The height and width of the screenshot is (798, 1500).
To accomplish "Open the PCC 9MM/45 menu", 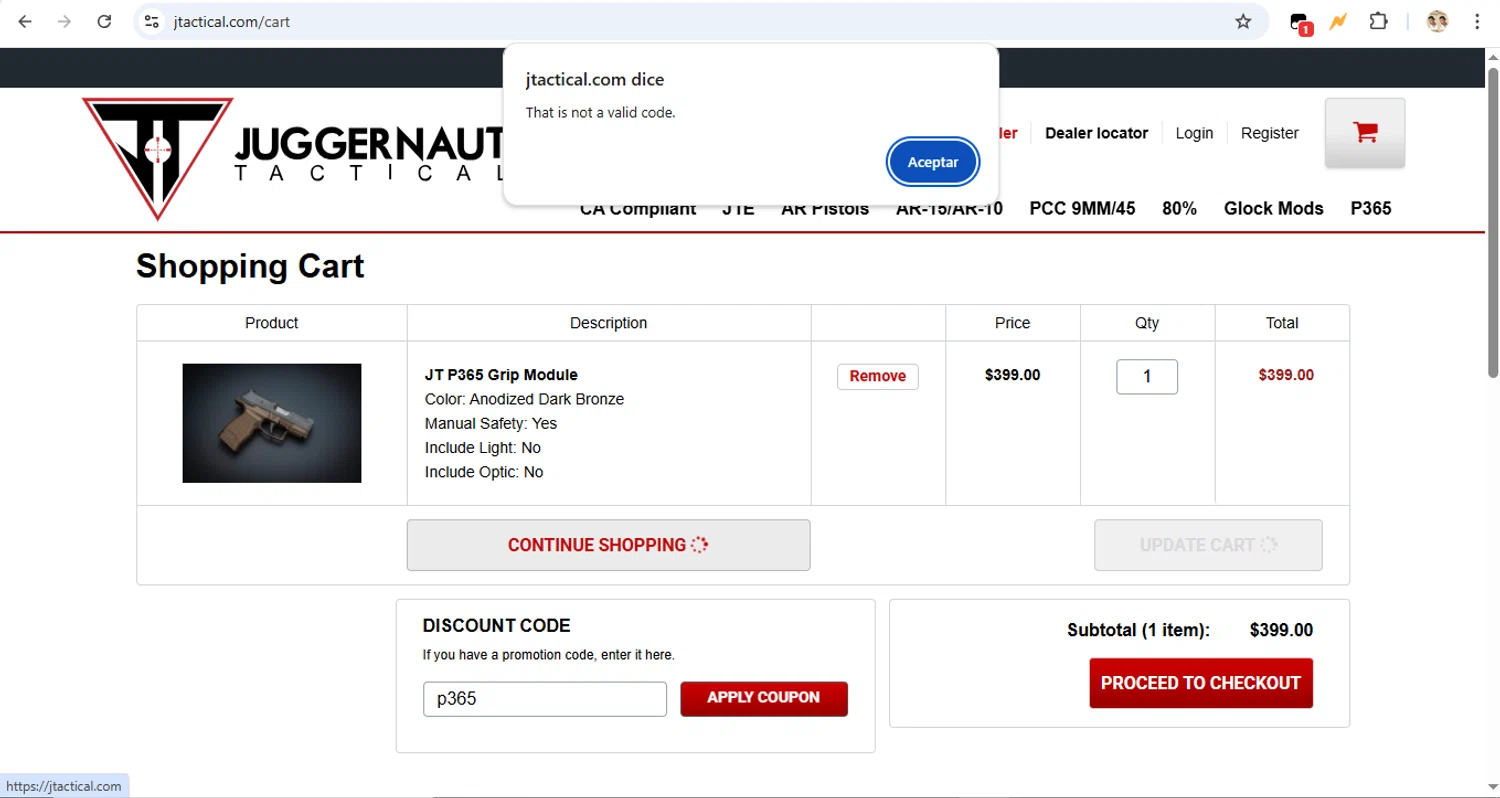I will pyautogui.click(x=1082, y=209).
